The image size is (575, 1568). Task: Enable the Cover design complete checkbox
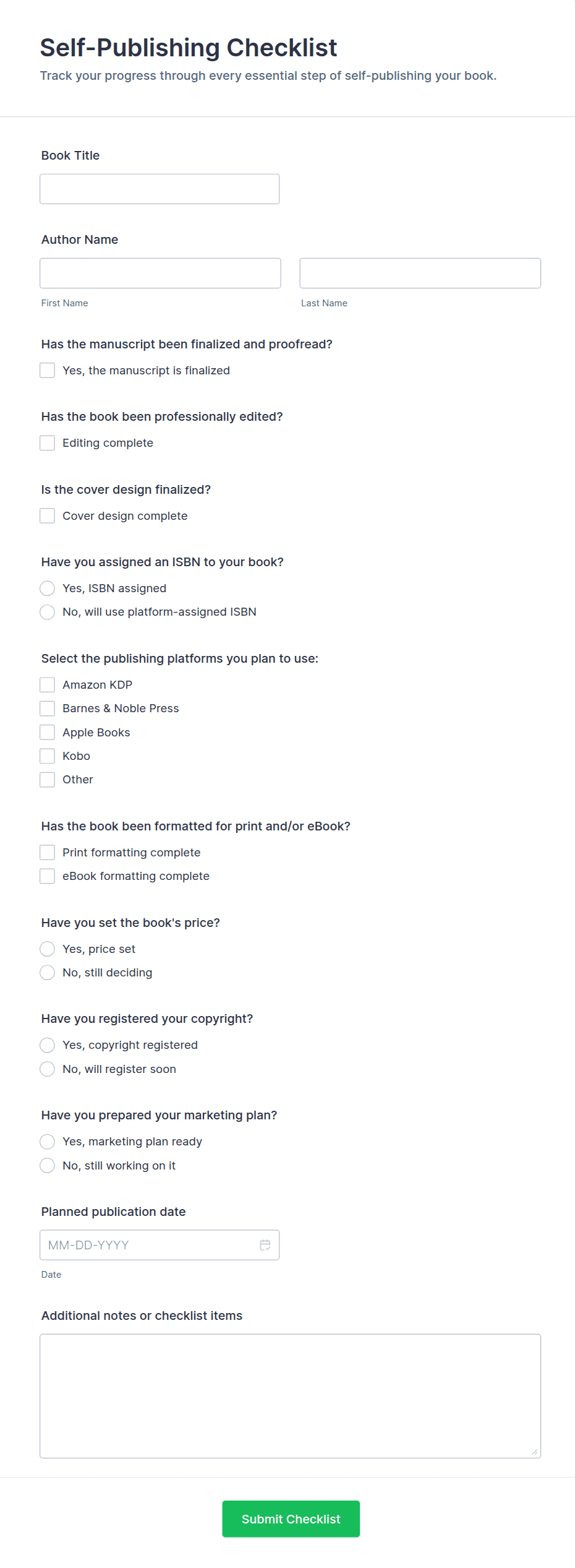48,515
